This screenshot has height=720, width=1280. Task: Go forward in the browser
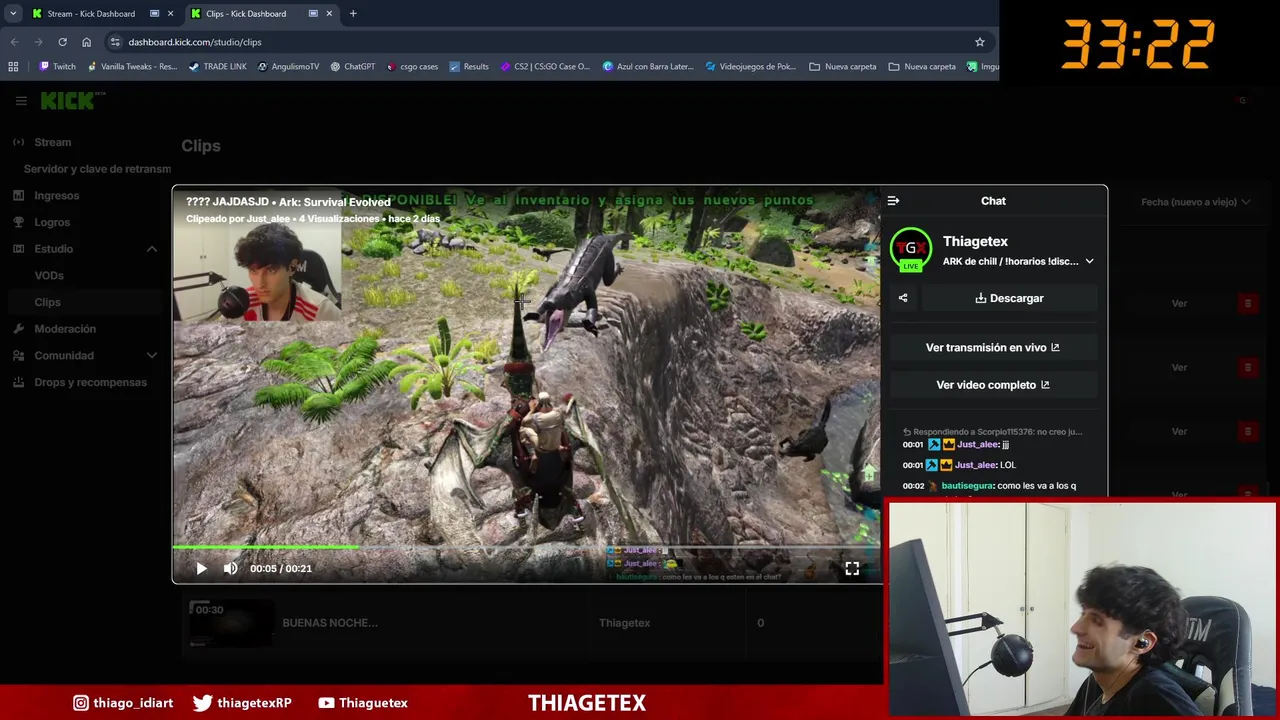pyautogui.click(x=38, y=42)
